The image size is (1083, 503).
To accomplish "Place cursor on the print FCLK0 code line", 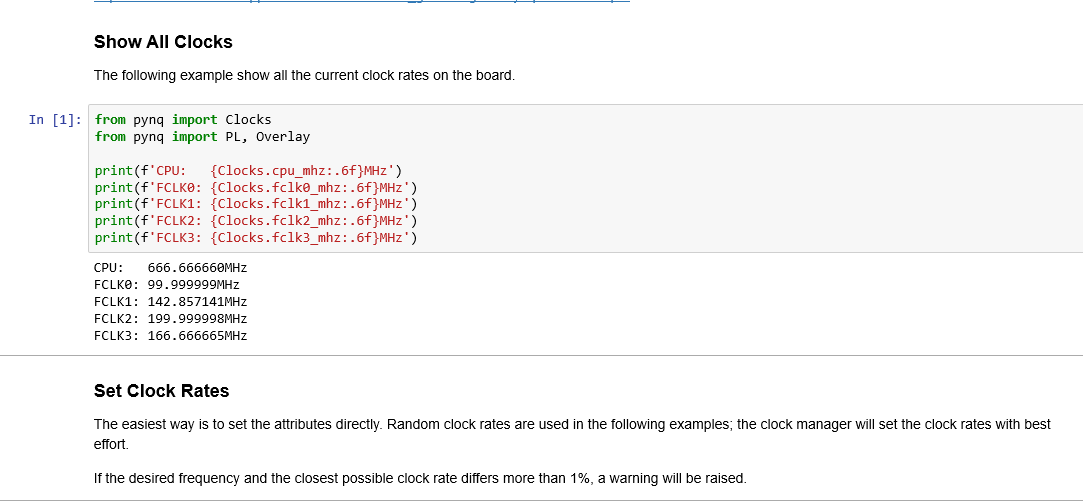I will (x=256, y=187).
